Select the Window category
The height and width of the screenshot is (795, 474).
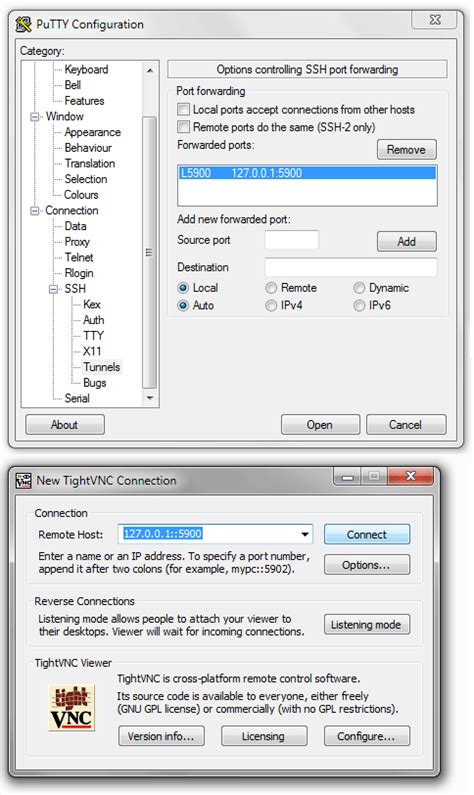pyautogui.click(x=64, y=117)
